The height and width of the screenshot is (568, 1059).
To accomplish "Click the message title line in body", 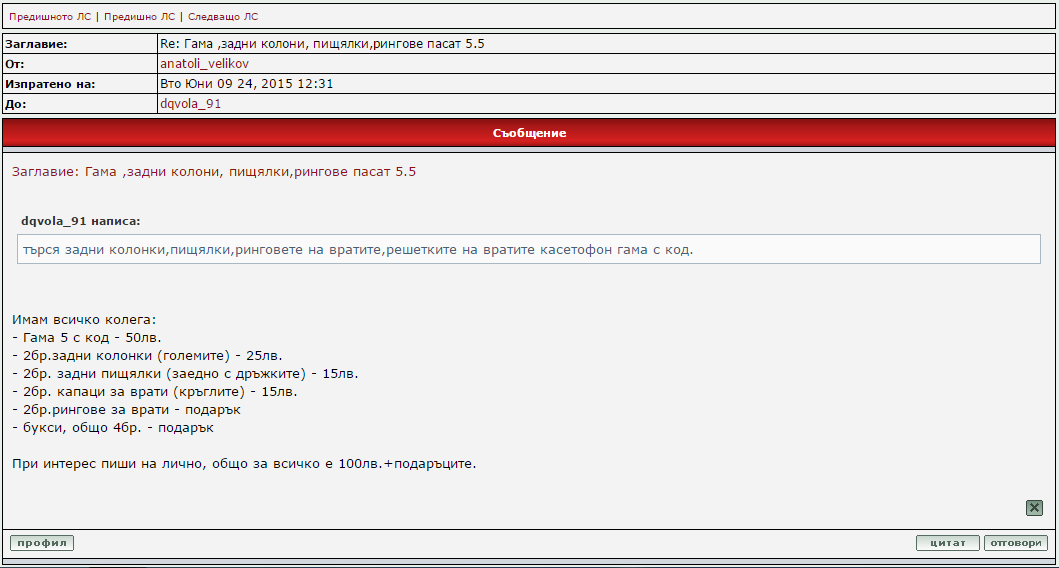I will pyautogui.click(x=214, y=172).
